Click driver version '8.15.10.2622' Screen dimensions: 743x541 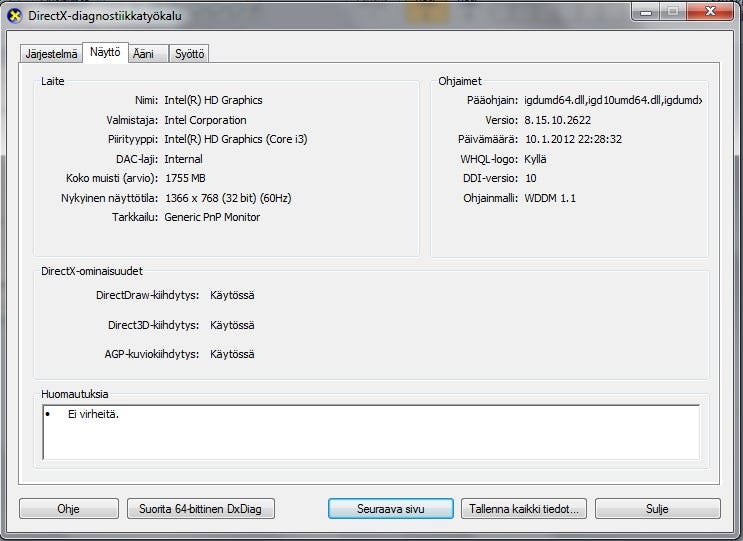557,120
